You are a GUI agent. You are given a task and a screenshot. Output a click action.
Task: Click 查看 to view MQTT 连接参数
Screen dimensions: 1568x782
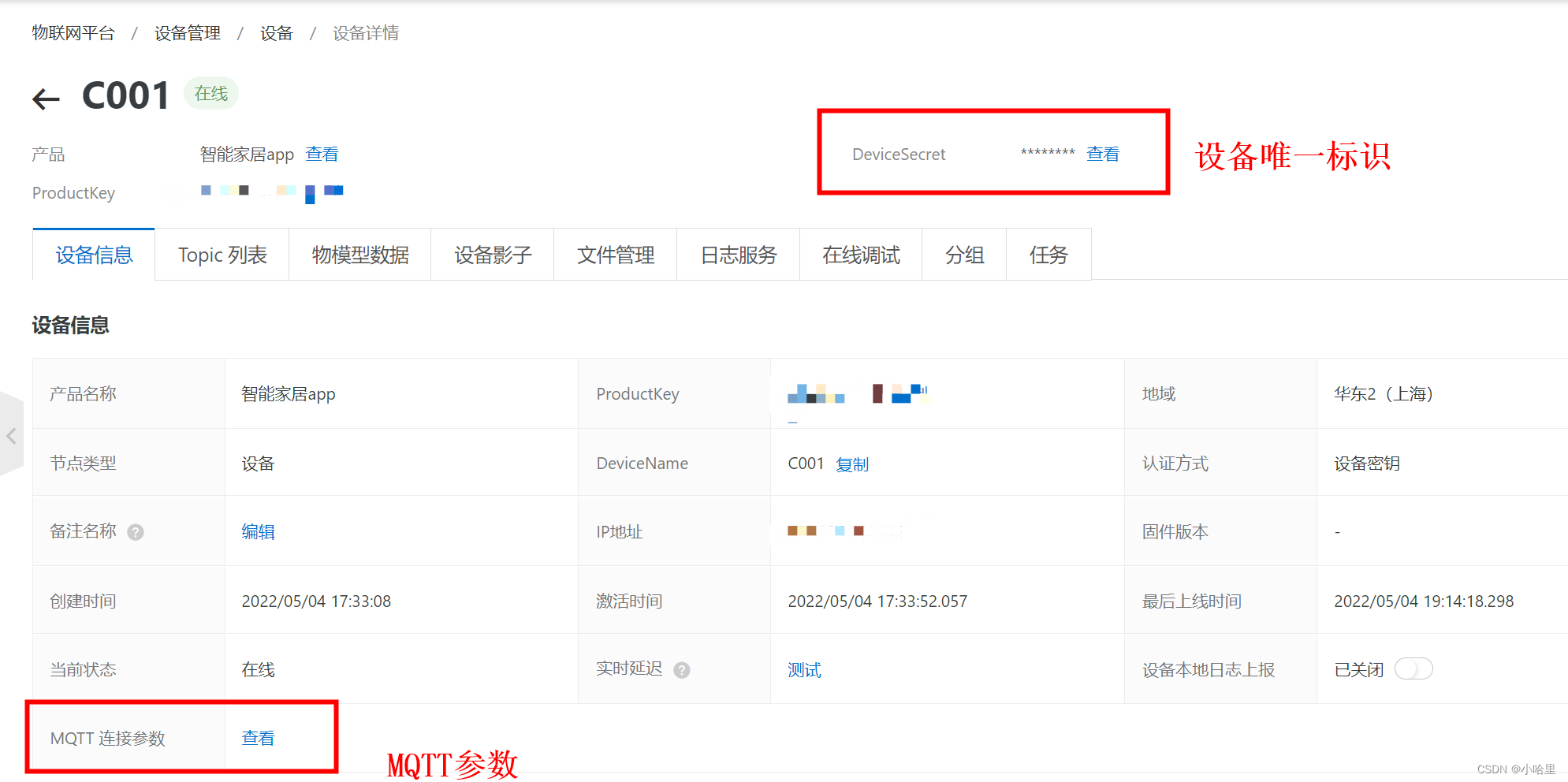257,738
